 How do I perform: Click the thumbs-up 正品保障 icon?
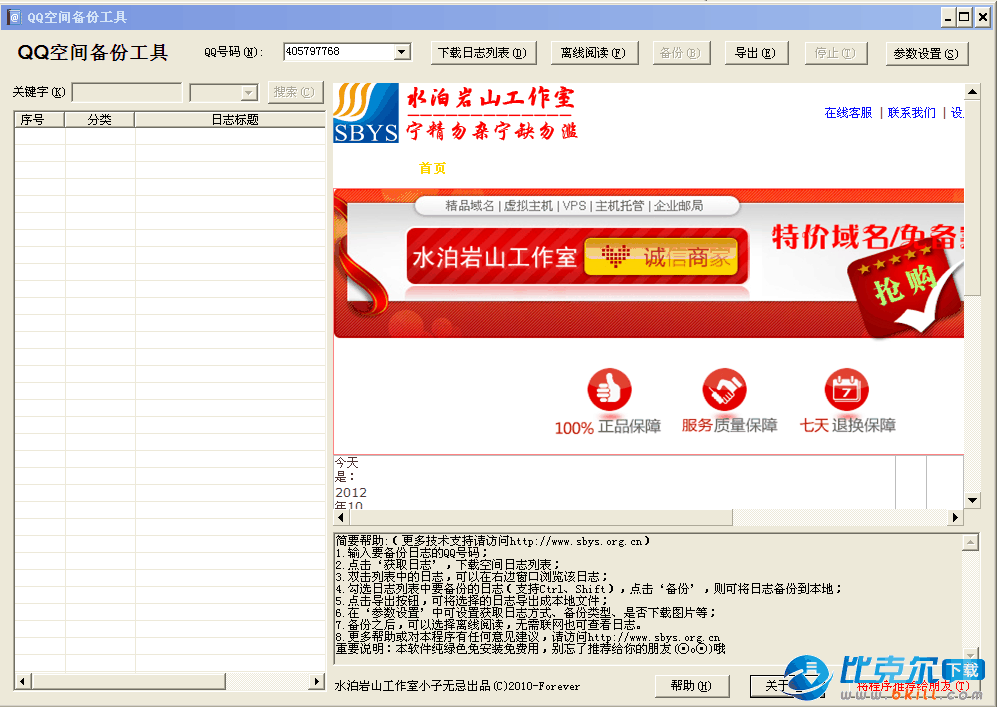click(x=609, y=389)
